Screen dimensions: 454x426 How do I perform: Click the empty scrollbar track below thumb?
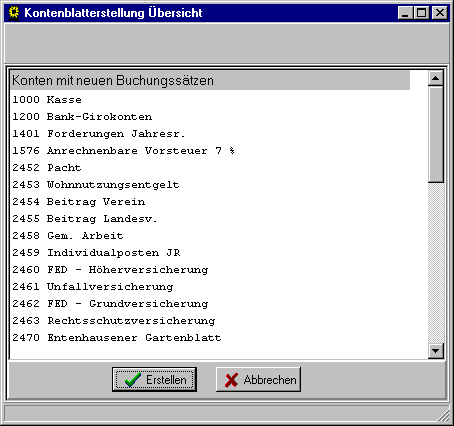(x=436, y=263)
